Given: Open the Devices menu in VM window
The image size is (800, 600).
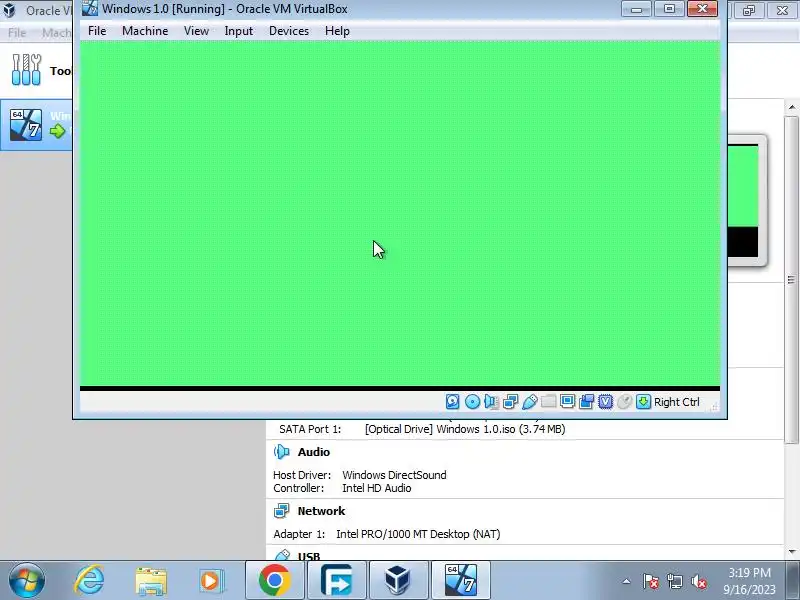Looking at the screenshot, I should coord(289,31).
